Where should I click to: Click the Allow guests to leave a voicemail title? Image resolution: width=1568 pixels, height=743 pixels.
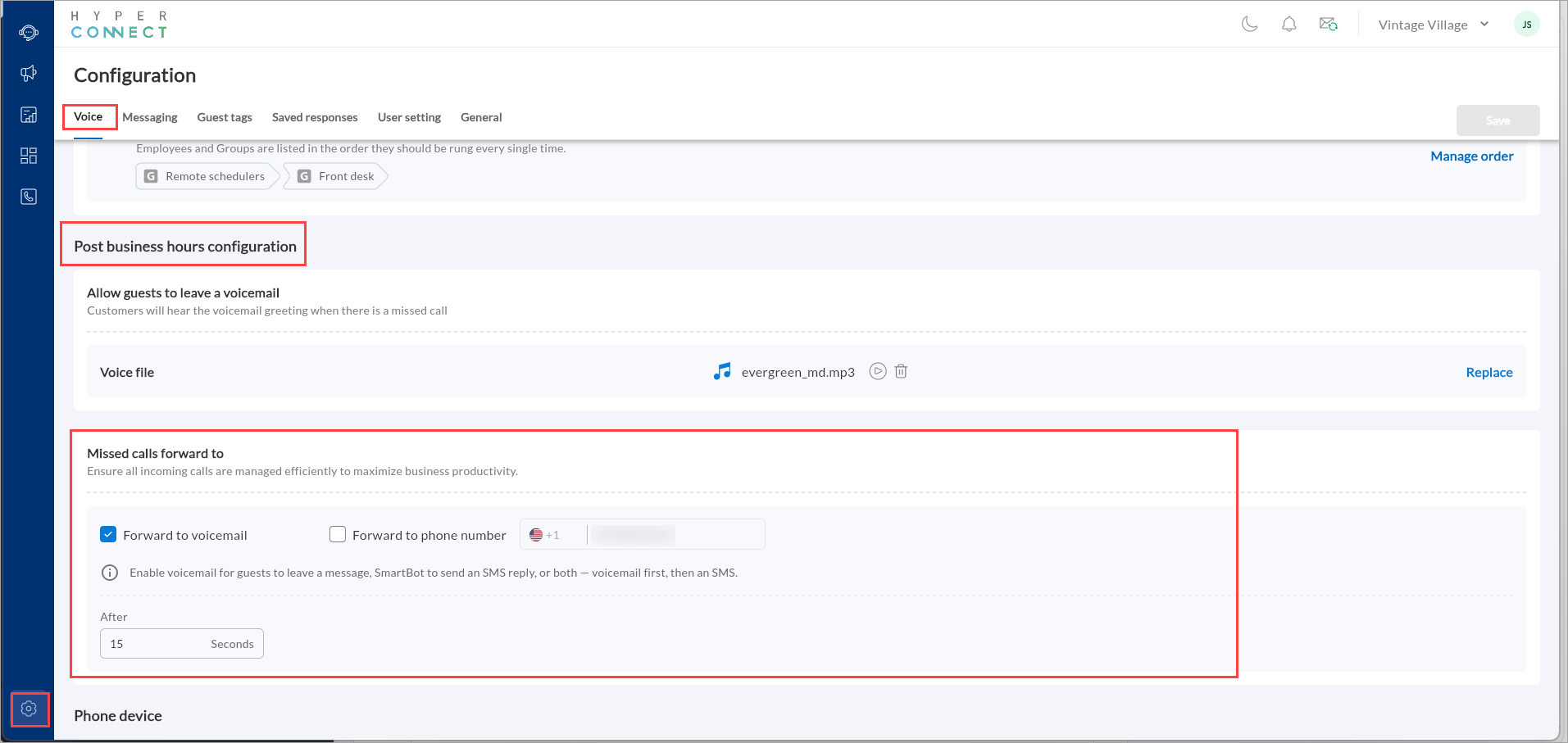pos(183,292)
